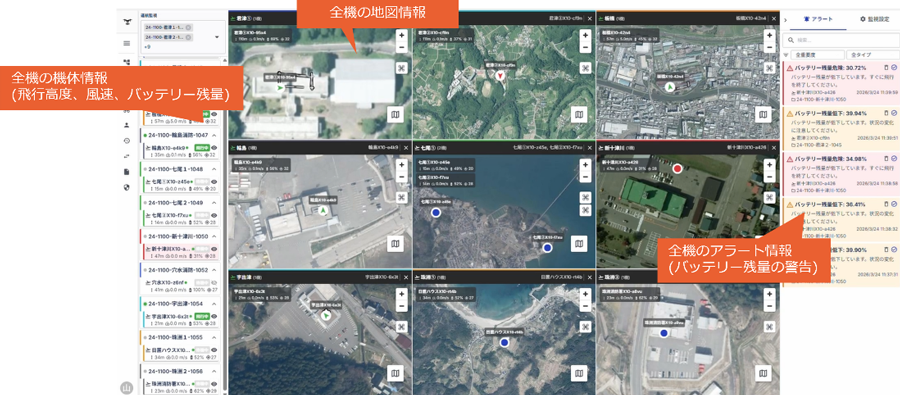Close the 新十津川 map panel
The width and height of the screenshot is (900, 395).
(774, 148)
